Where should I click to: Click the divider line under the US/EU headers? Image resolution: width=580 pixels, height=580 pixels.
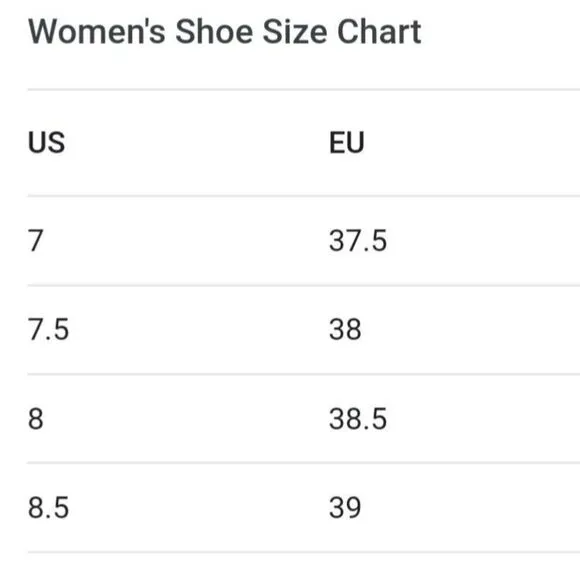tap(304, 196)
